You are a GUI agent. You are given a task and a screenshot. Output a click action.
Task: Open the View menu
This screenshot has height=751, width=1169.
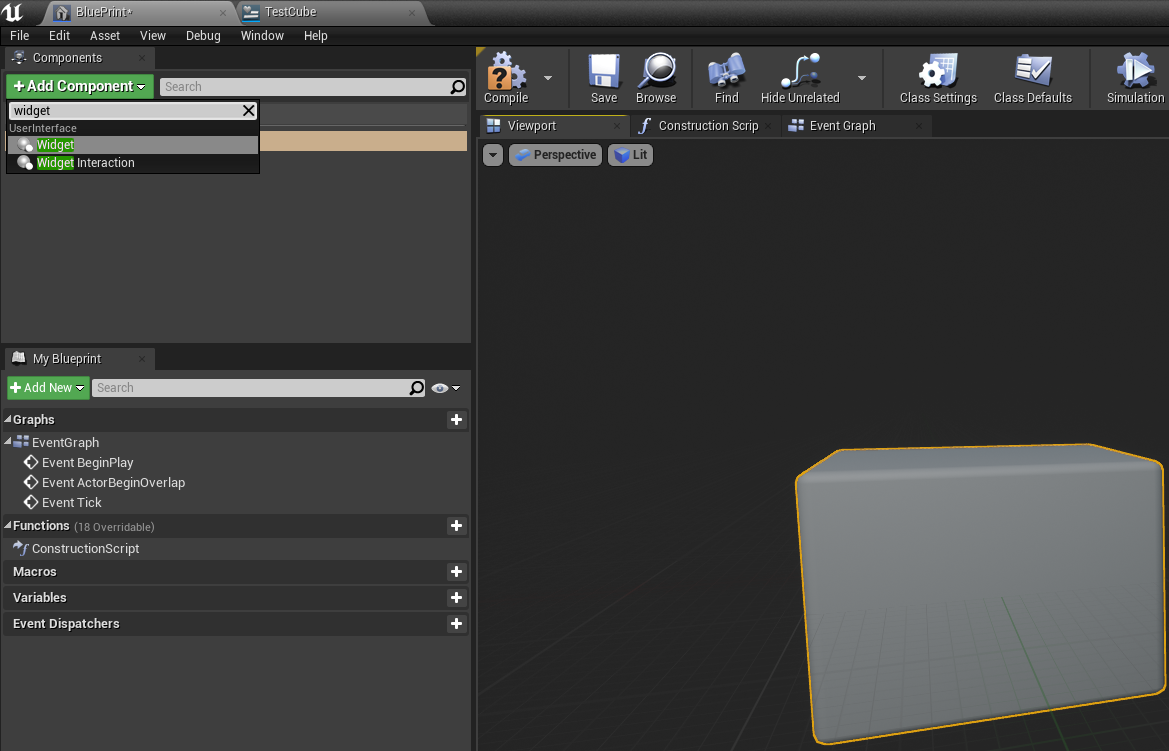pyautogui.click(x=153, y=36)
